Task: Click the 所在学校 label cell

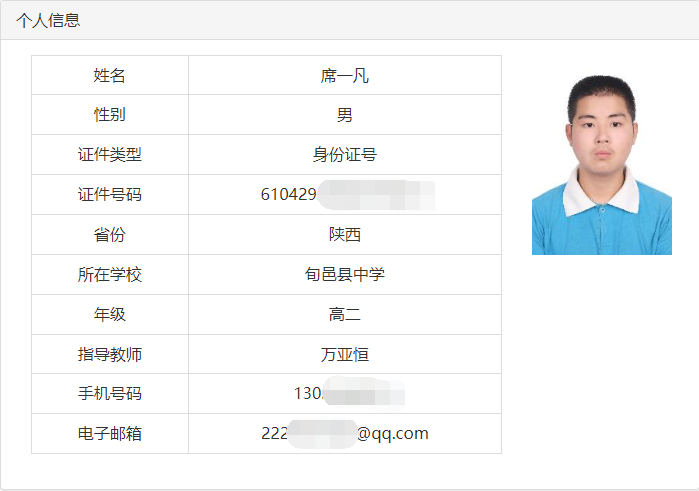Action: [x=110, y=274]
